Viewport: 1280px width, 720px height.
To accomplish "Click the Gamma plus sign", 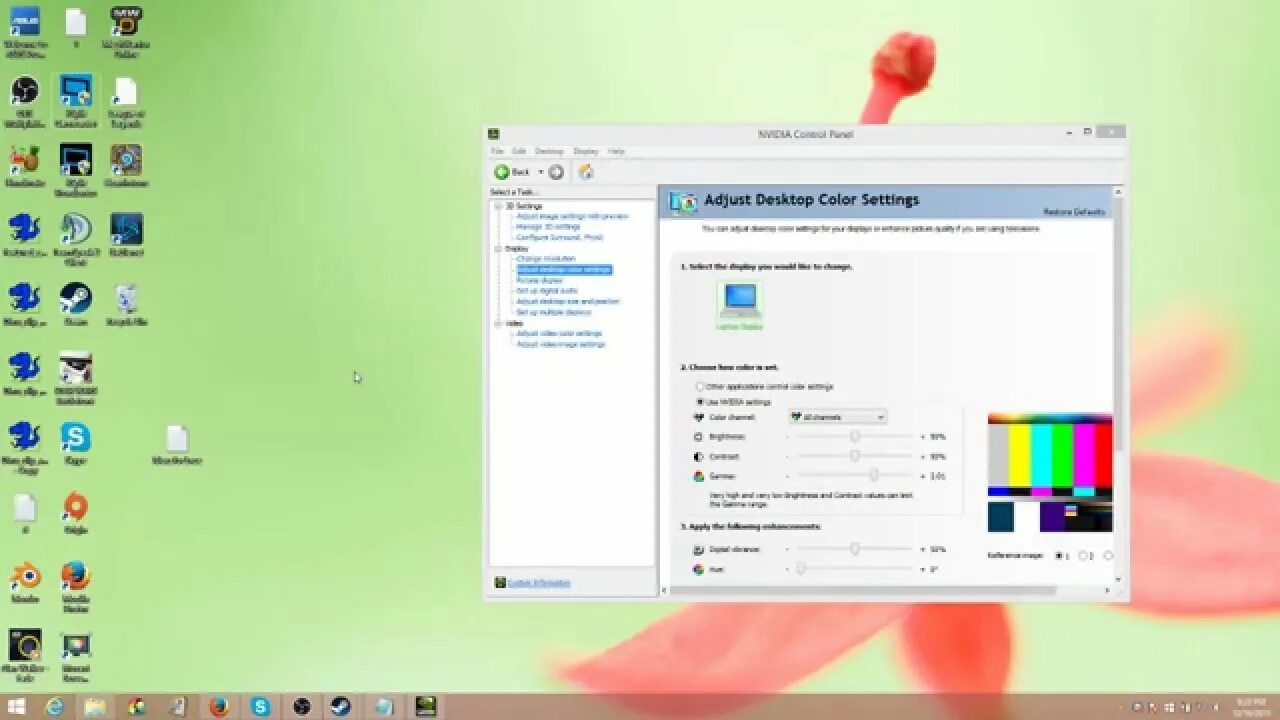I will tap(922, 476).
